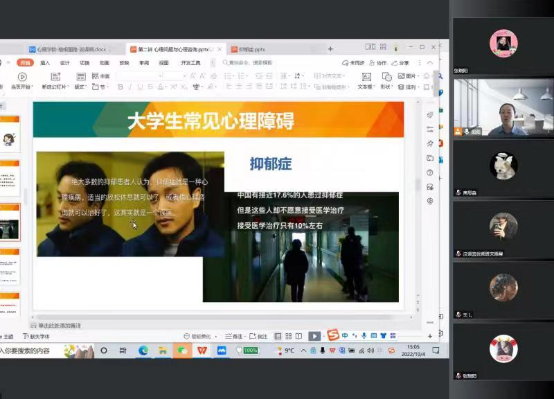Toggle underline formatting in the ribbon
Viewport: 554px width, 399px height.
click(140, 87)
